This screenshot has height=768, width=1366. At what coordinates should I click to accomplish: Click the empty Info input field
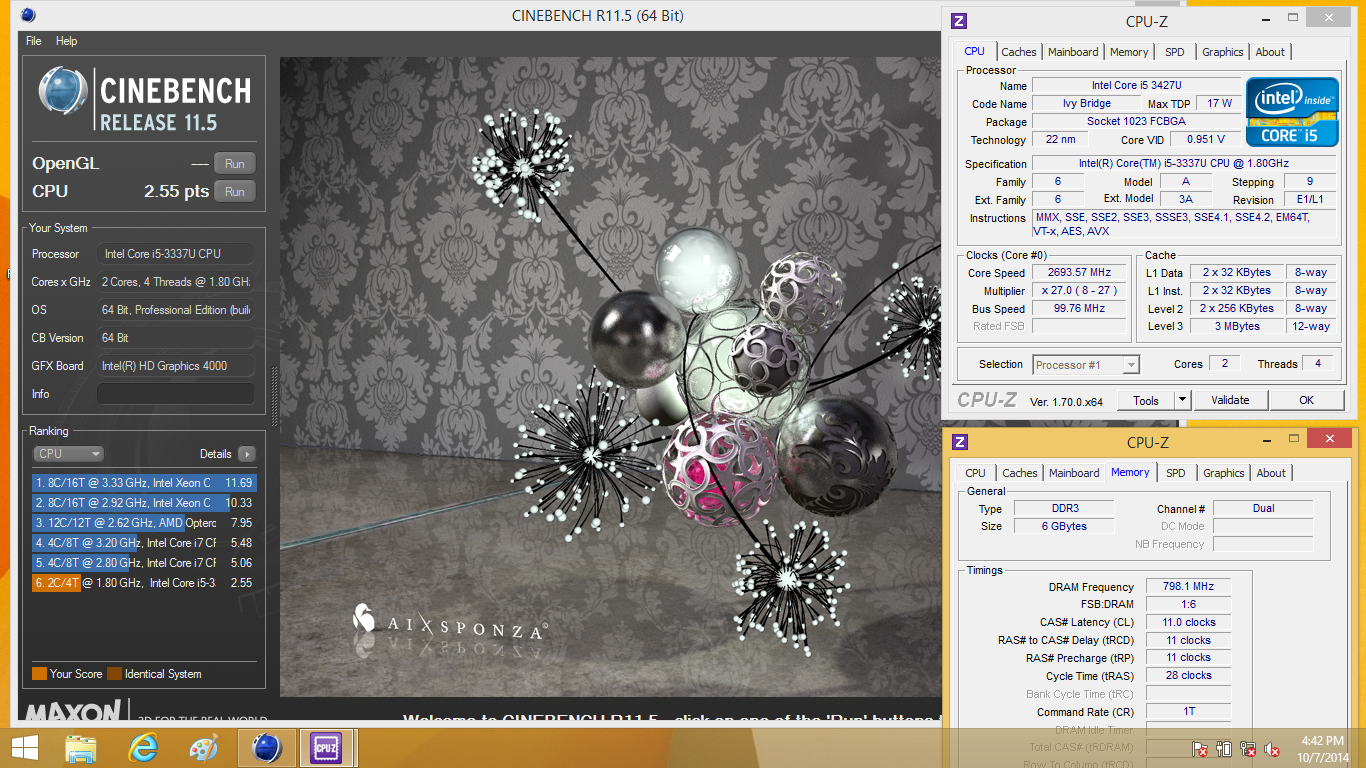(x=176, y=394)
